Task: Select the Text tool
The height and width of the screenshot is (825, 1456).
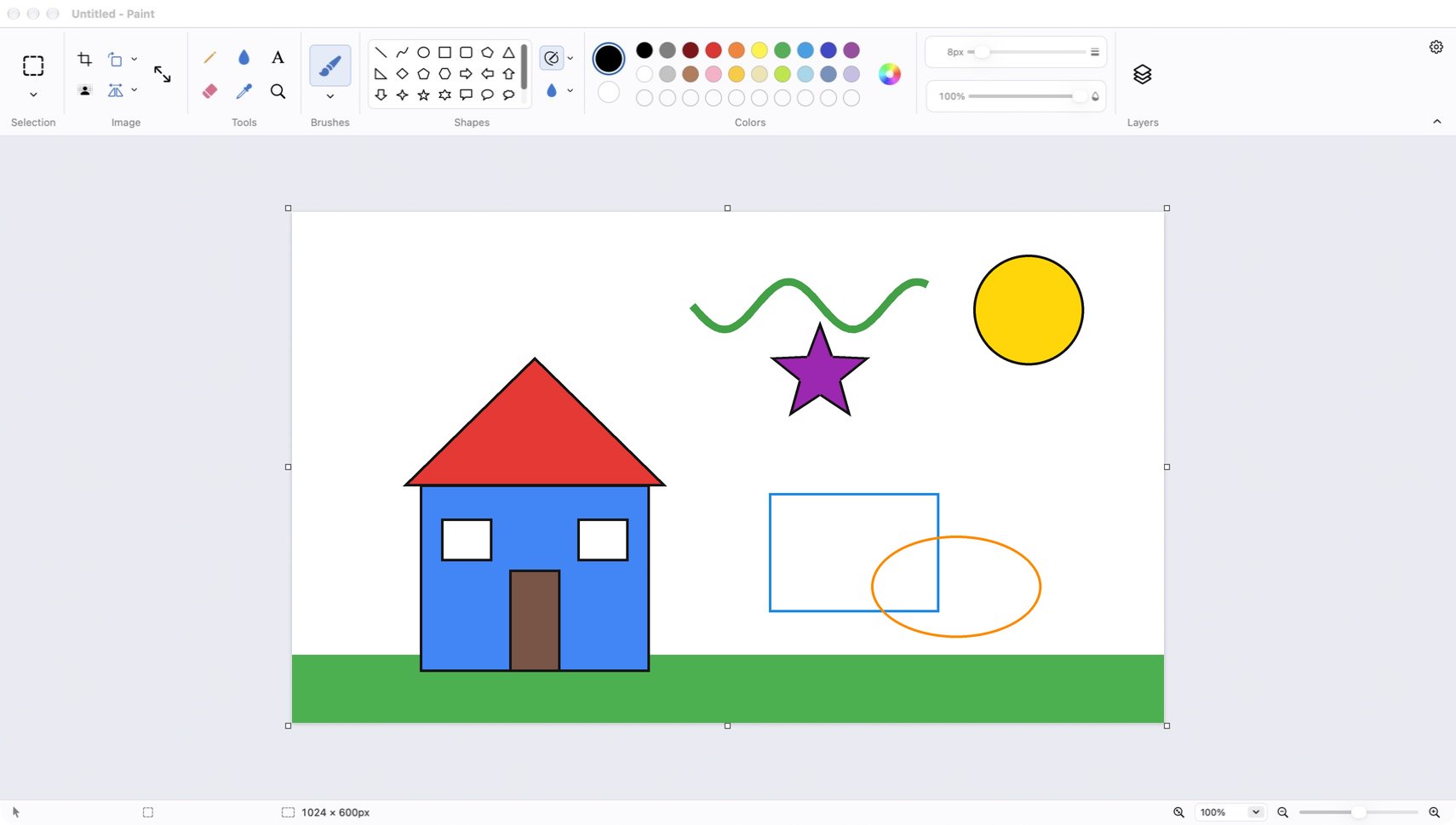Action: tap(278, 57)
